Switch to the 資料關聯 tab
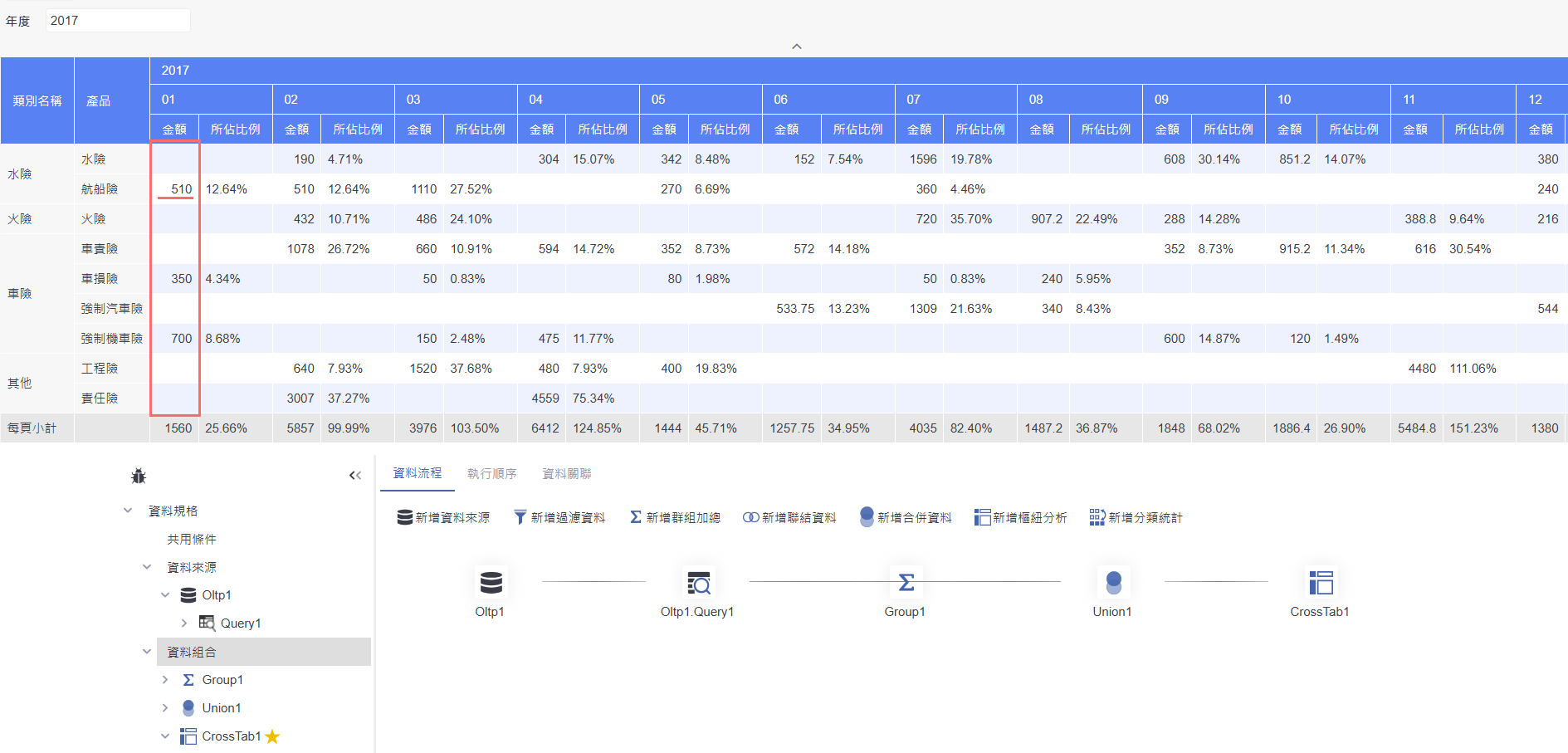This screenshot has height=753, width=1568. 567,473
